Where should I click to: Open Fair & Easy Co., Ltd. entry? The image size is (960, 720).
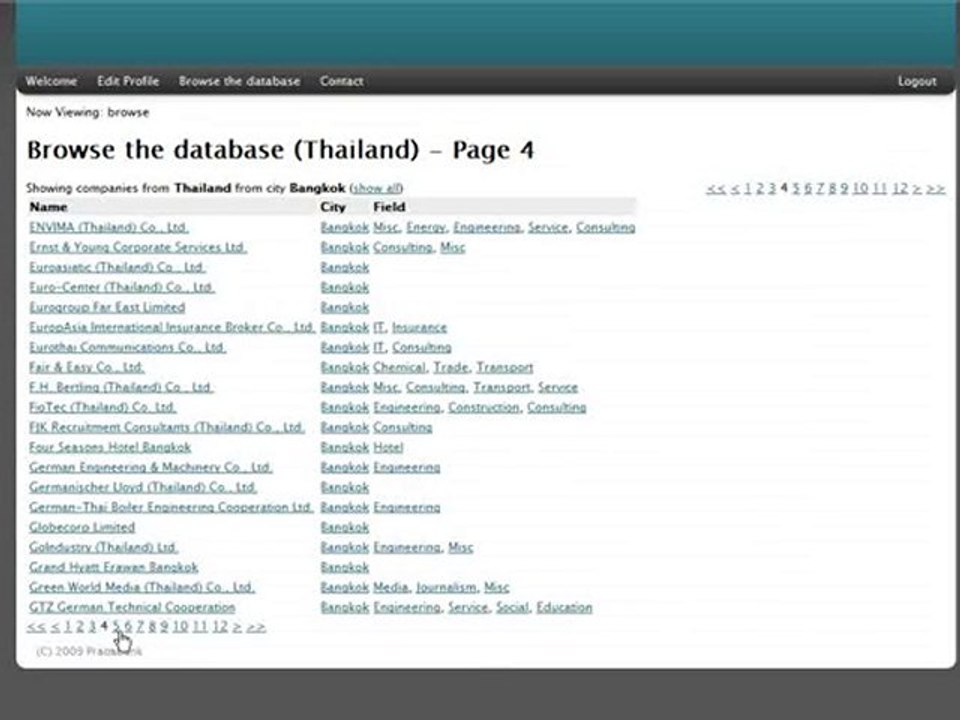[86, 367]
